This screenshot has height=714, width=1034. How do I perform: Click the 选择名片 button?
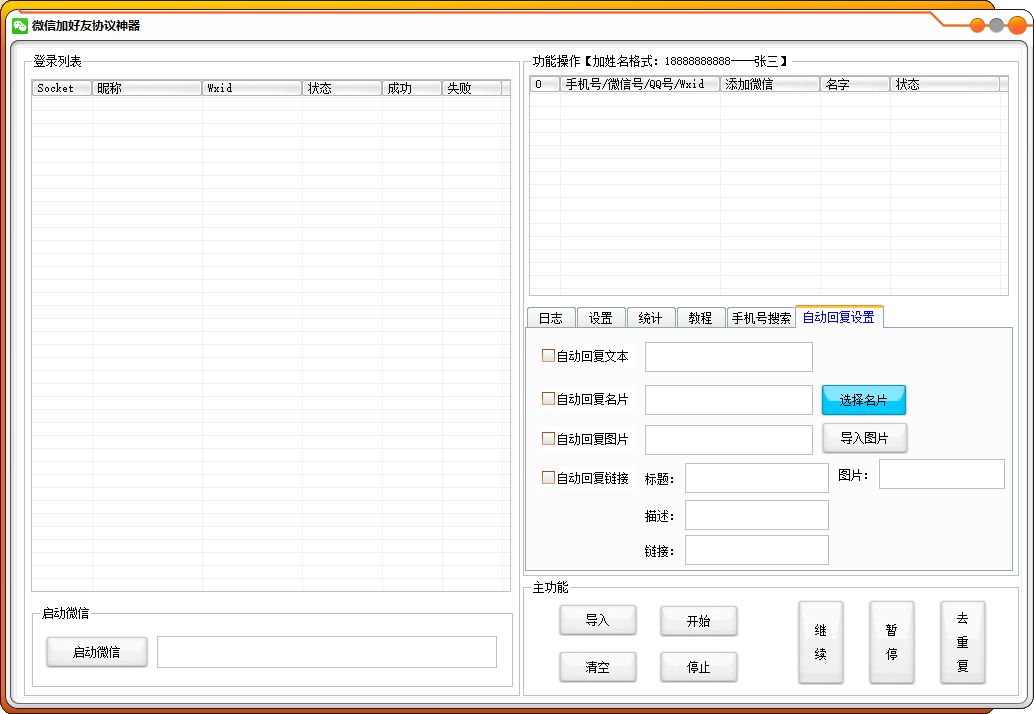pyautogui.click(x=864, y=400)
